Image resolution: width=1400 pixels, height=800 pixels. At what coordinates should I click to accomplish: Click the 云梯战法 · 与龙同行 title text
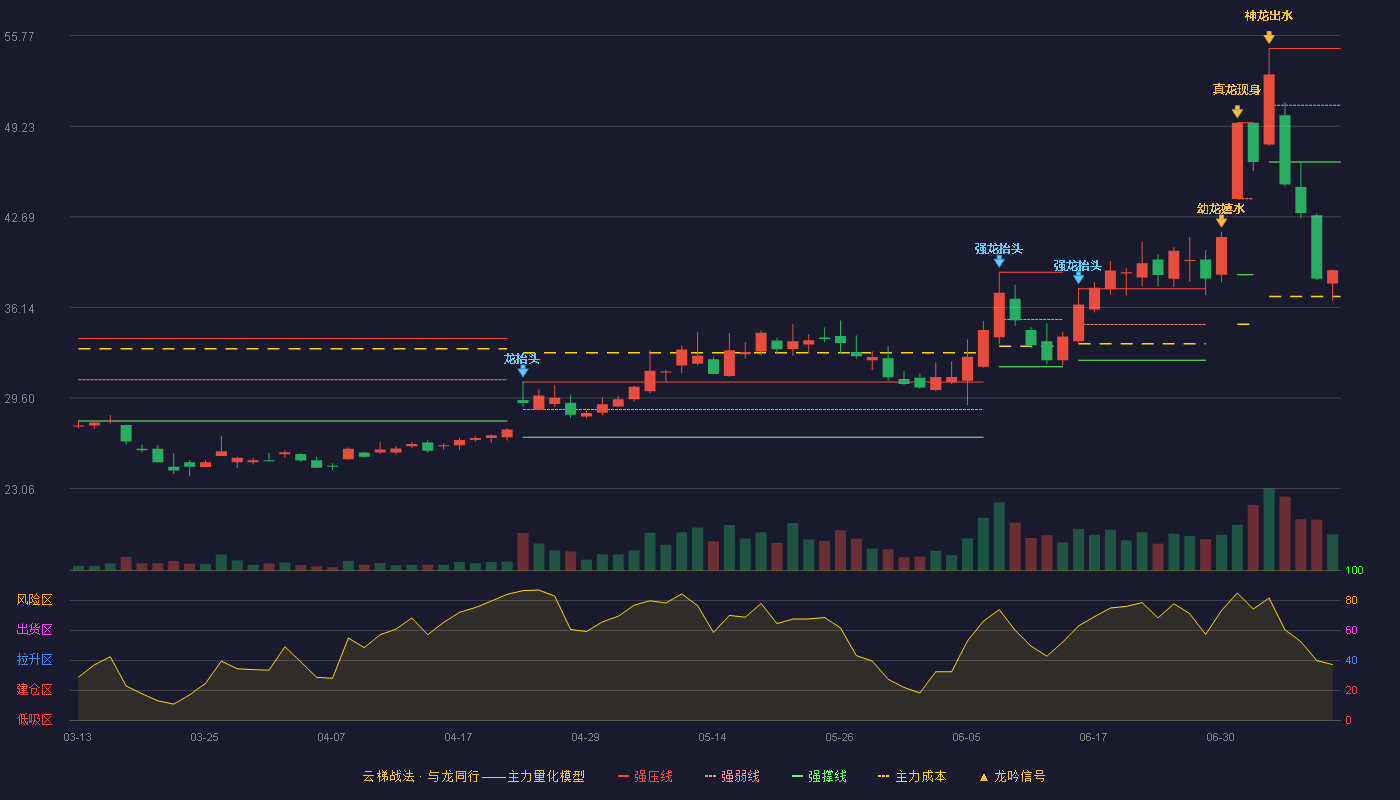click(x=421, y=776)
